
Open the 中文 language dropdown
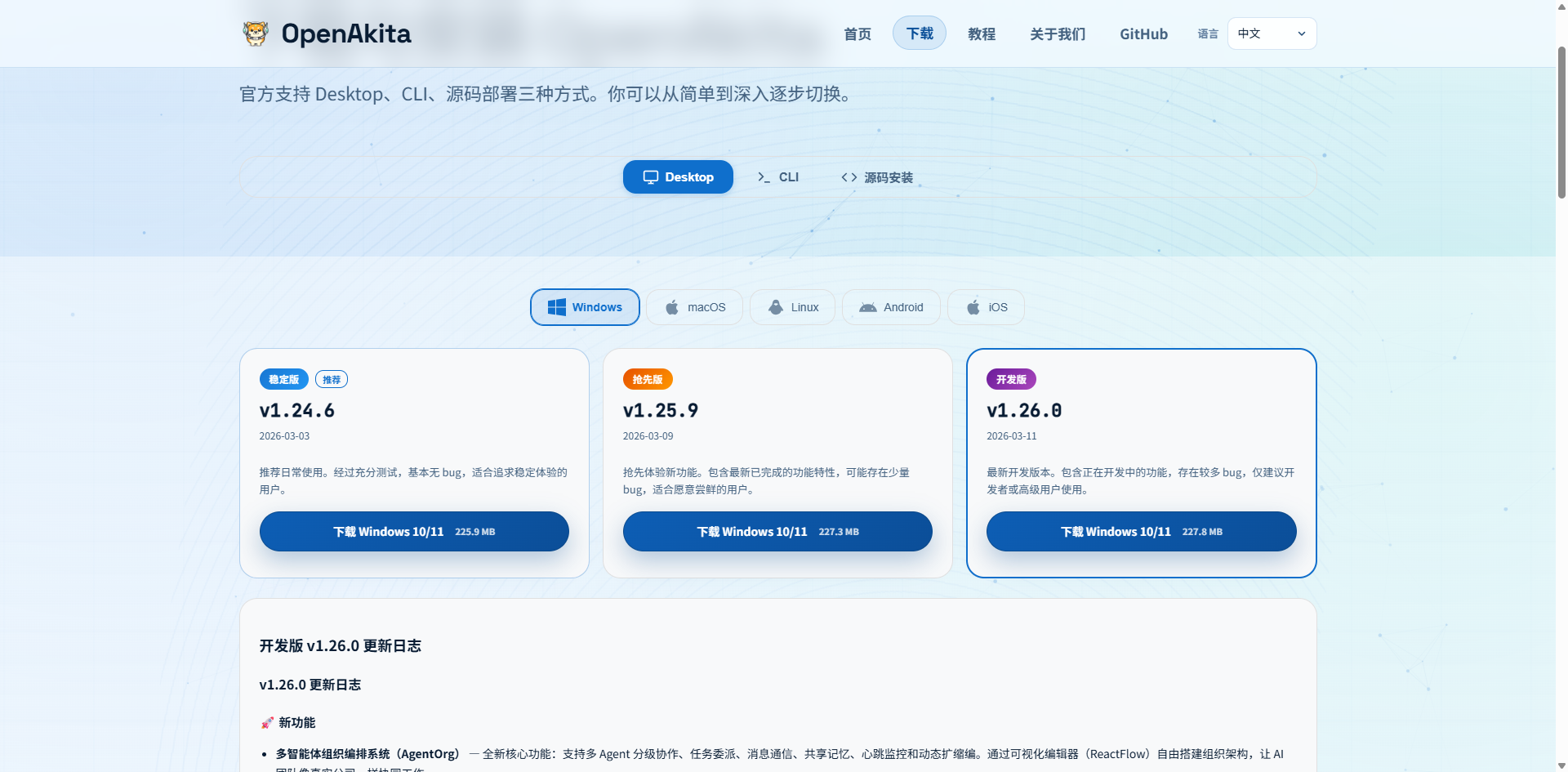coord(1272,33)
